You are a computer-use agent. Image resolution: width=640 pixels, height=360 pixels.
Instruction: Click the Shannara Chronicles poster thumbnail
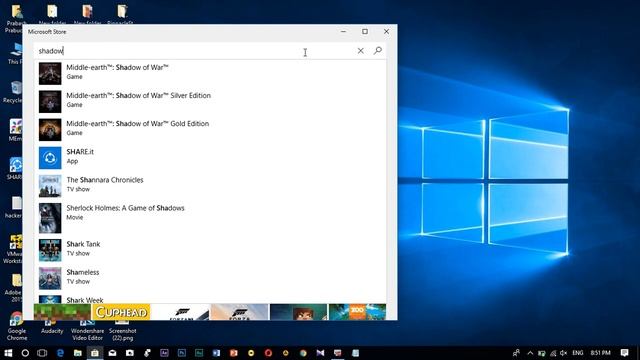(50, 186)
